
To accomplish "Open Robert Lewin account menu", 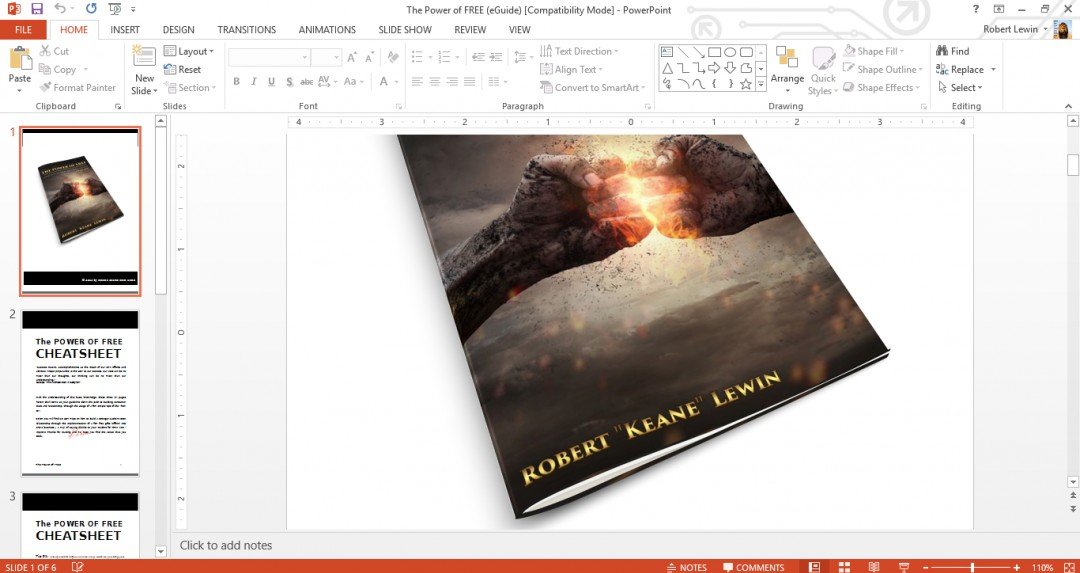I will (1015, 30).
